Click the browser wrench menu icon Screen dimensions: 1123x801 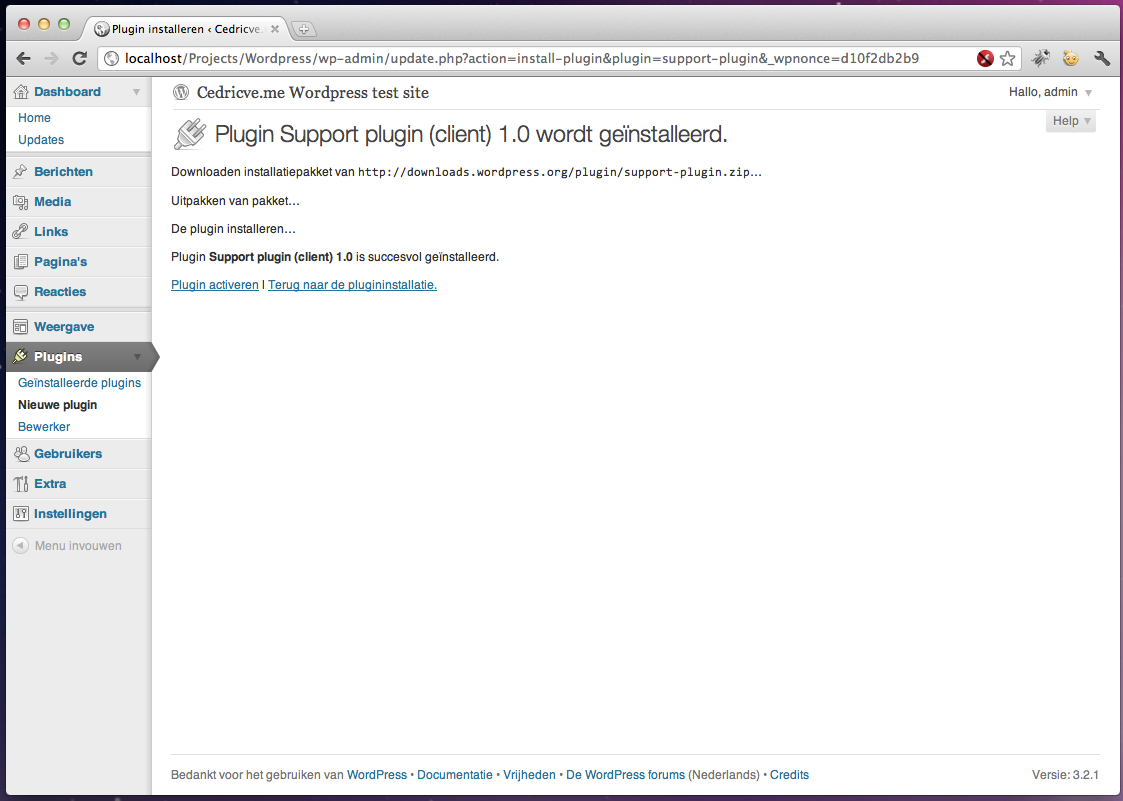(x=1102, y=59)
